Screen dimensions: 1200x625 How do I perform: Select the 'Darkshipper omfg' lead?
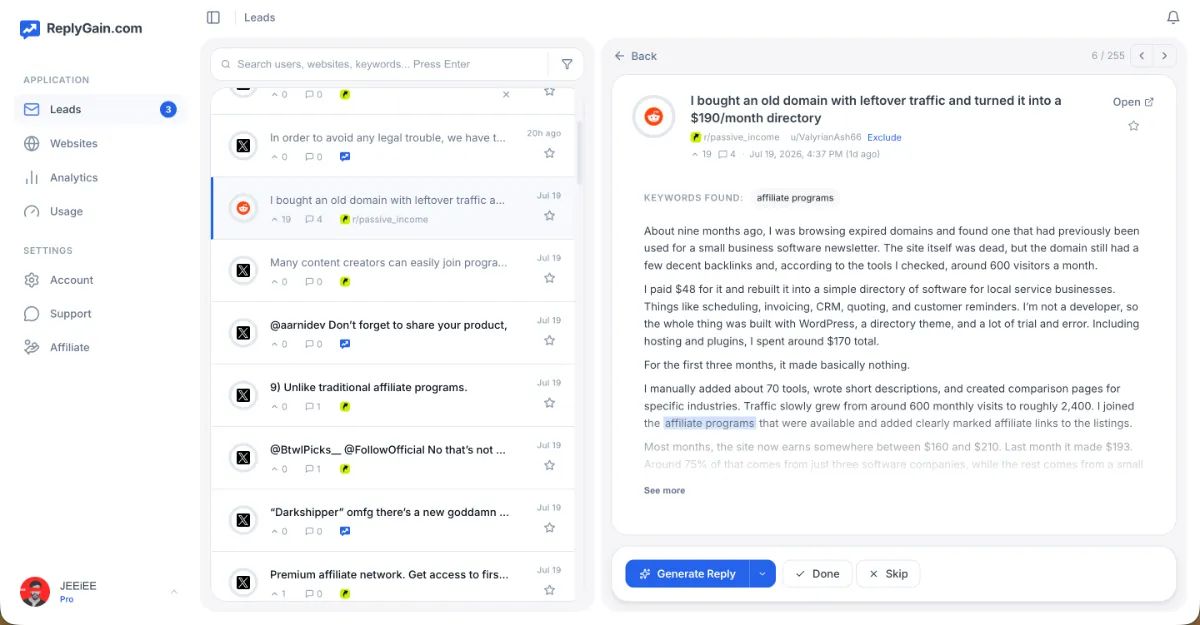[x=393, y=520]
